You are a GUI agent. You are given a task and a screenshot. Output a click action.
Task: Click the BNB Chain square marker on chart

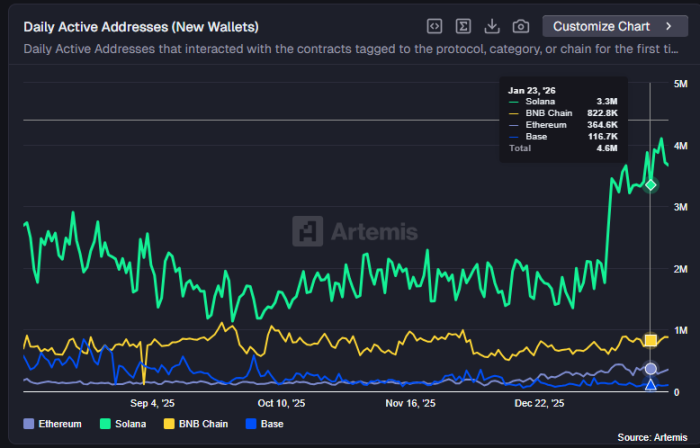651,341
